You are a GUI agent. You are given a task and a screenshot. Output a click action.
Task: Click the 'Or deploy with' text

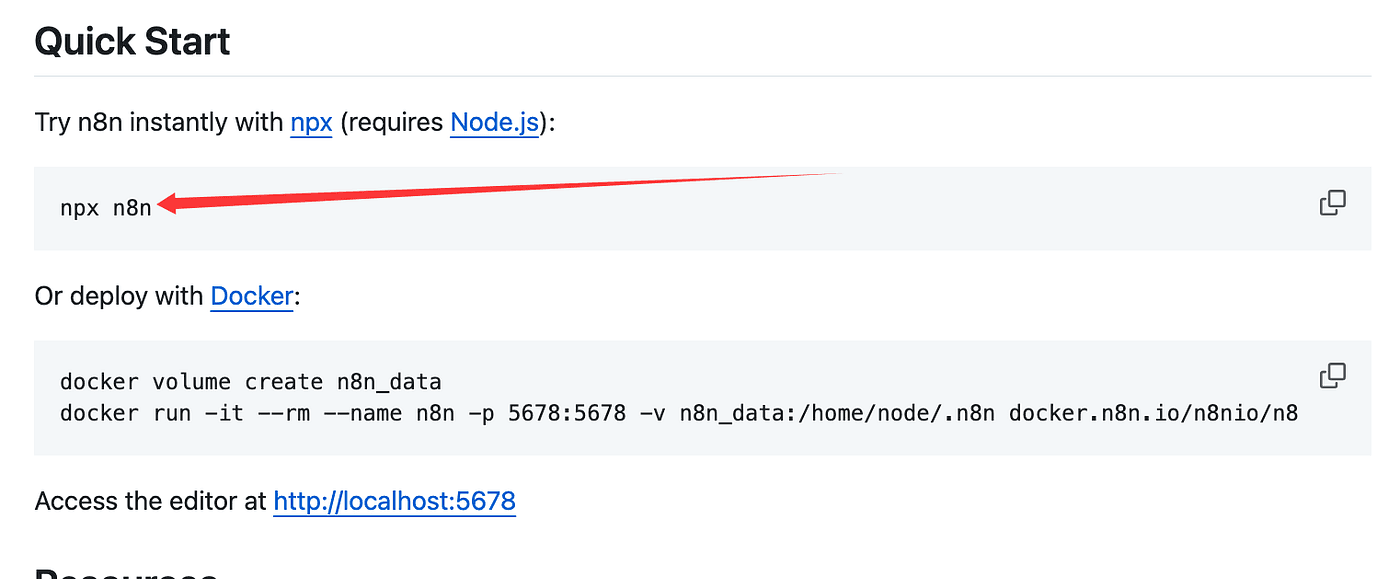[x=119, y=296]
